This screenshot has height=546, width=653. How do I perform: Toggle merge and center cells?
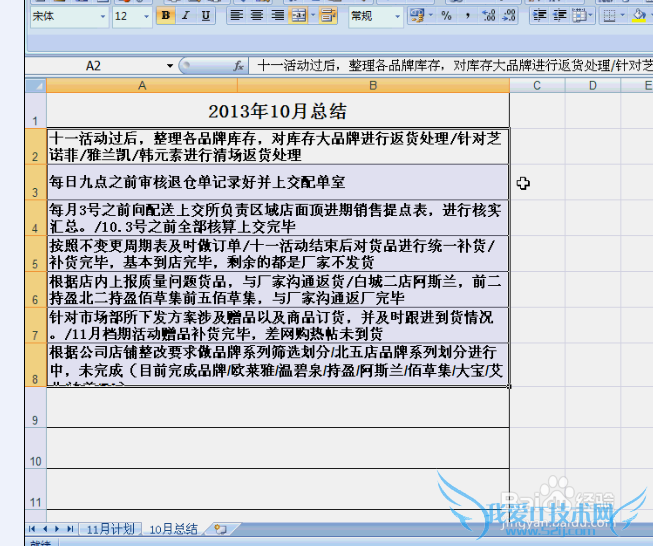coord(298,16)
